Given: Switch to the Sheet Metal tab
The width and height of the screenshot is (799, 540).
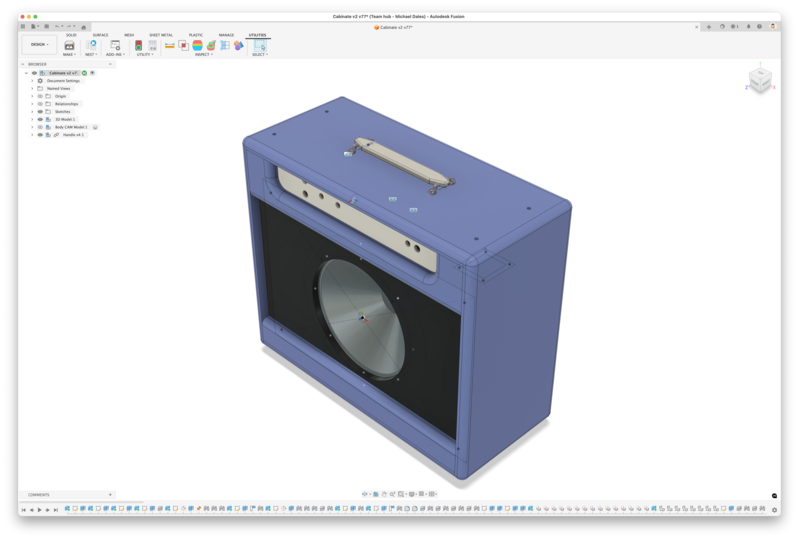Looking at the screenshot, I should (x=161, y=35).
